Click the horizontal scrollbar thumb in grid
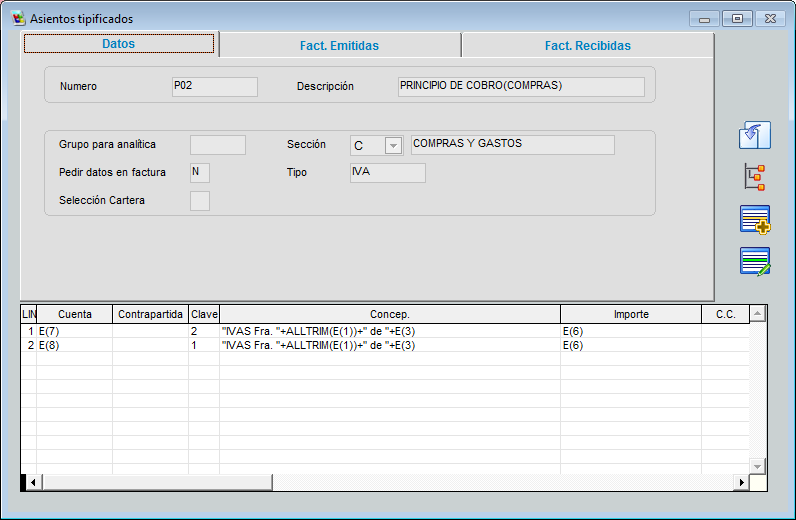 pos(157,482)
